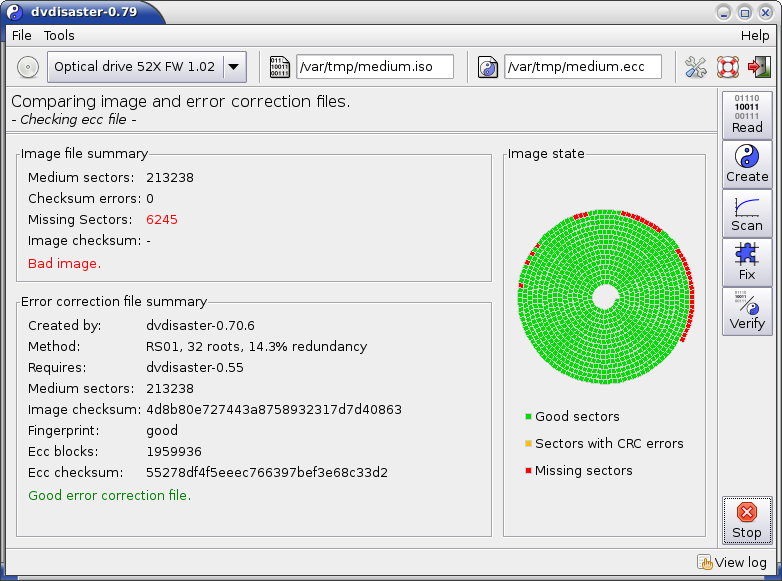This screenshot has height=581, width=782.
Task: Select the Optical drive 52X combo box
Action: [x=134, y=67]
